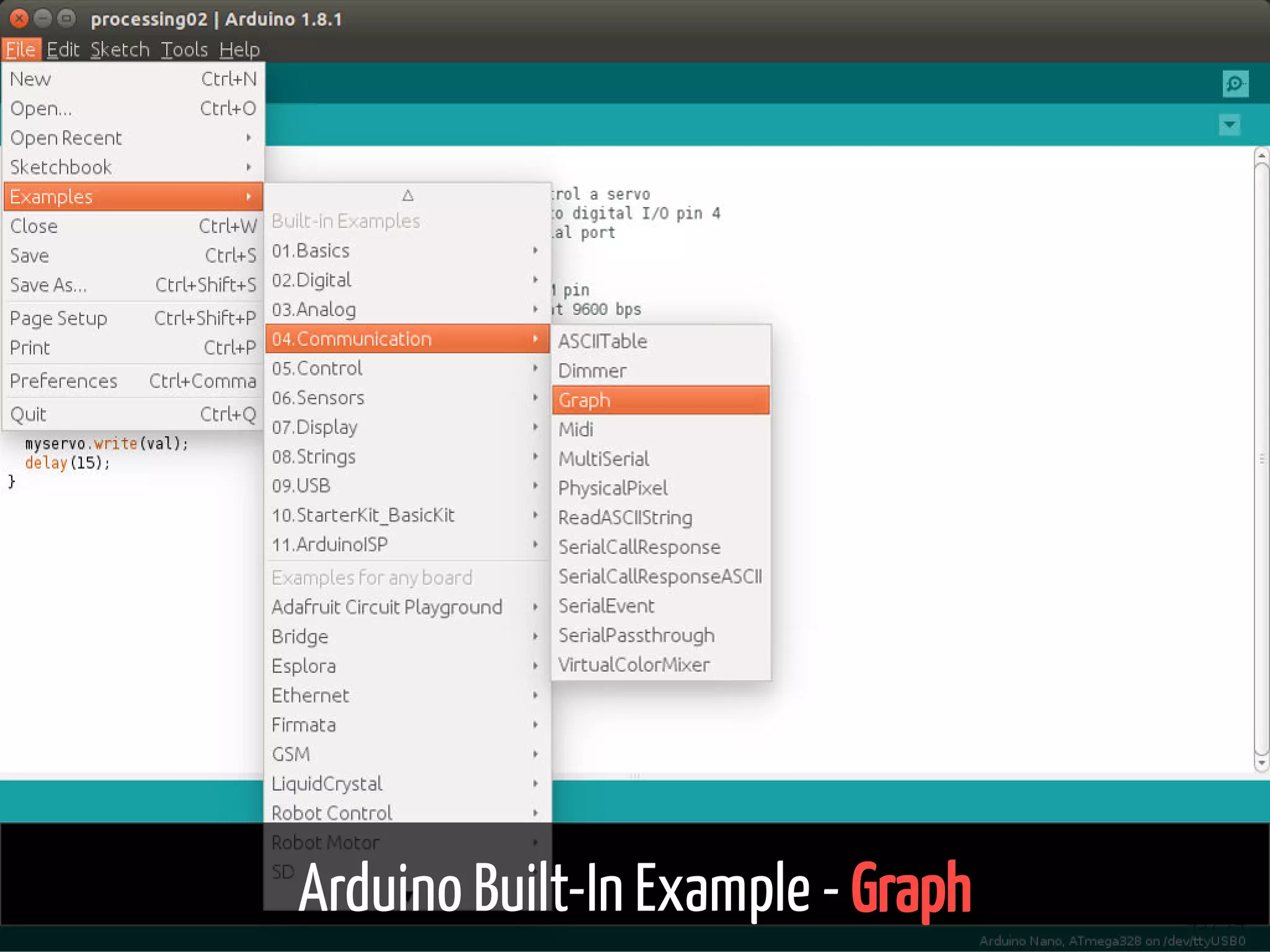Click the menu scroll-up triangle arrow
The image size is (1270, 952).
[407, 196]
